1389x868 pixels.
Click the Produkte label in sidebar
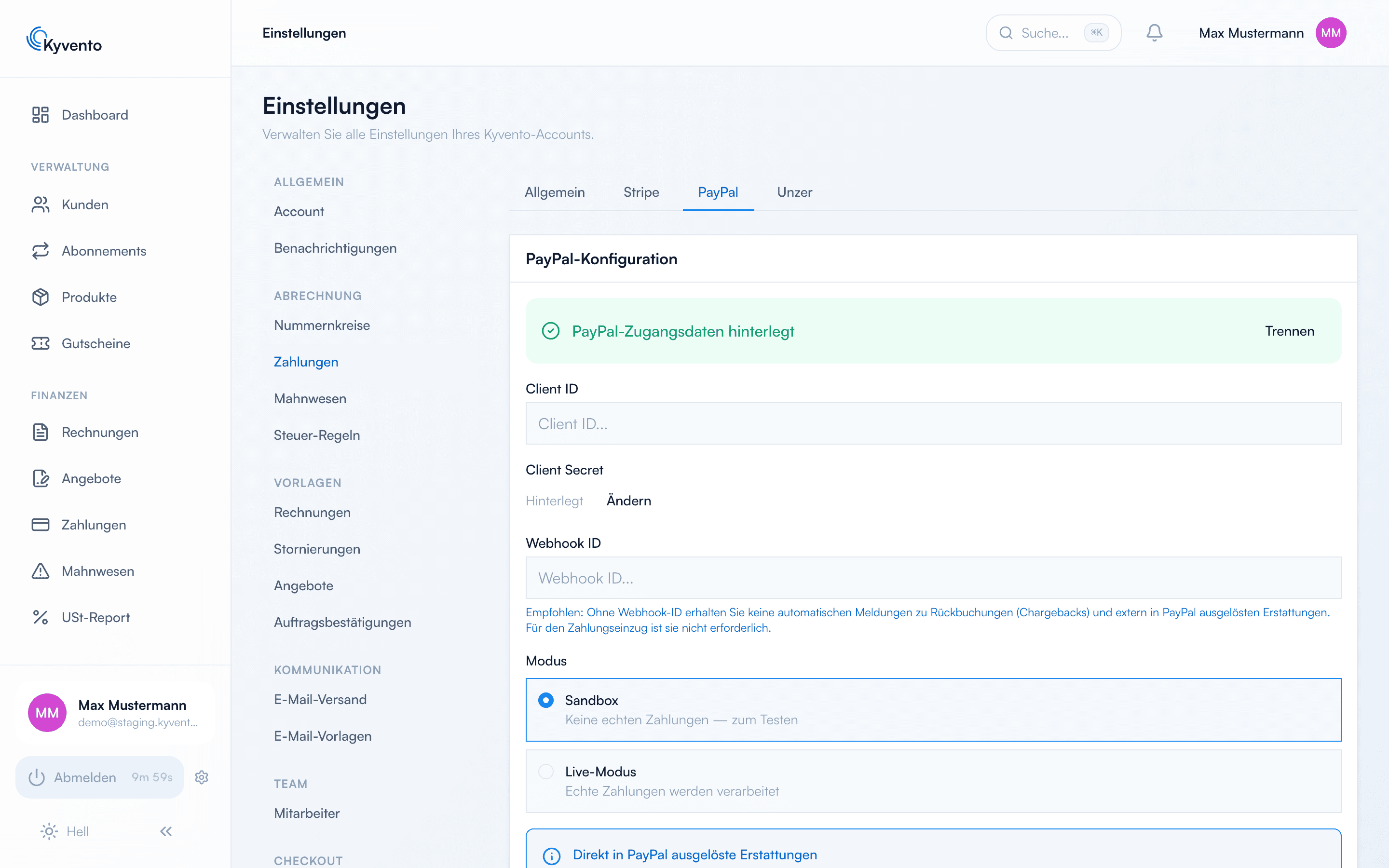(89, 297)
